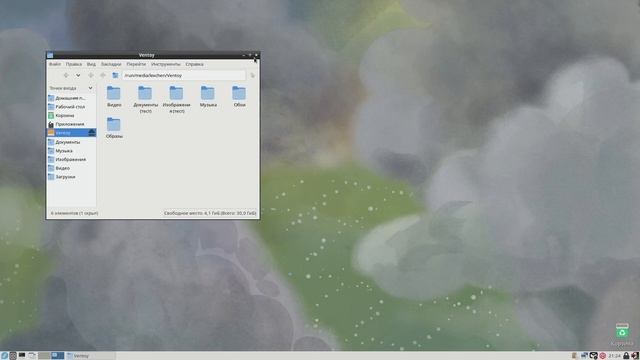Click the red circular tray icon

click(603, 356)
